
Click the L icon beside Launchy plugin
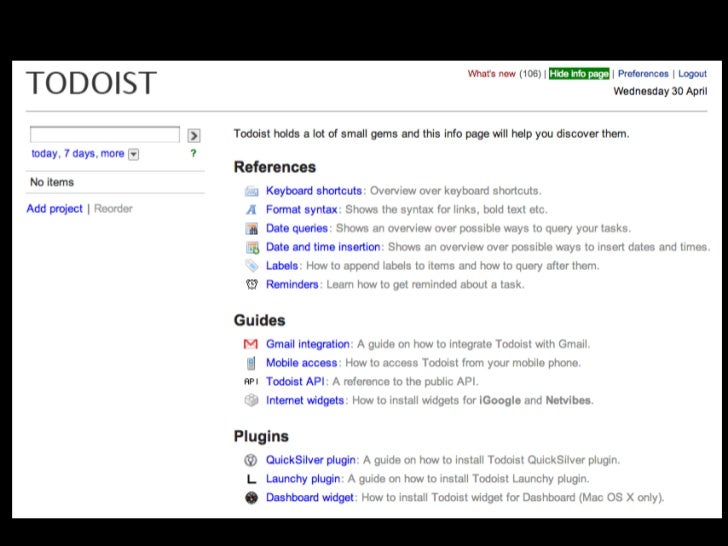[x=251, y=479]
